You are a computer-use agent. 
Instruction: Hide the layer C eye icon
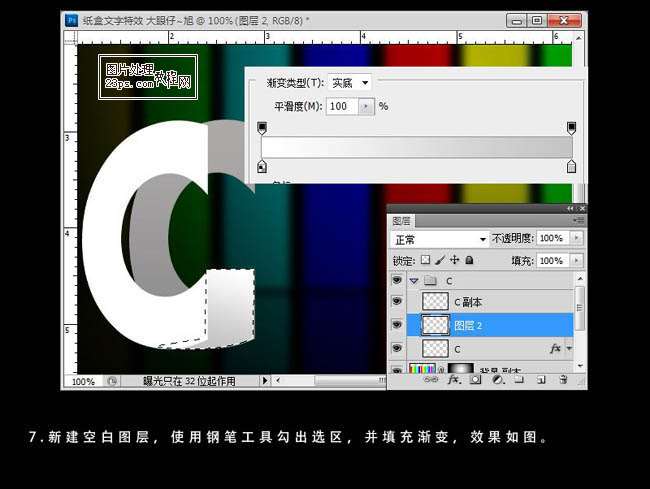(x=397, y=348)
